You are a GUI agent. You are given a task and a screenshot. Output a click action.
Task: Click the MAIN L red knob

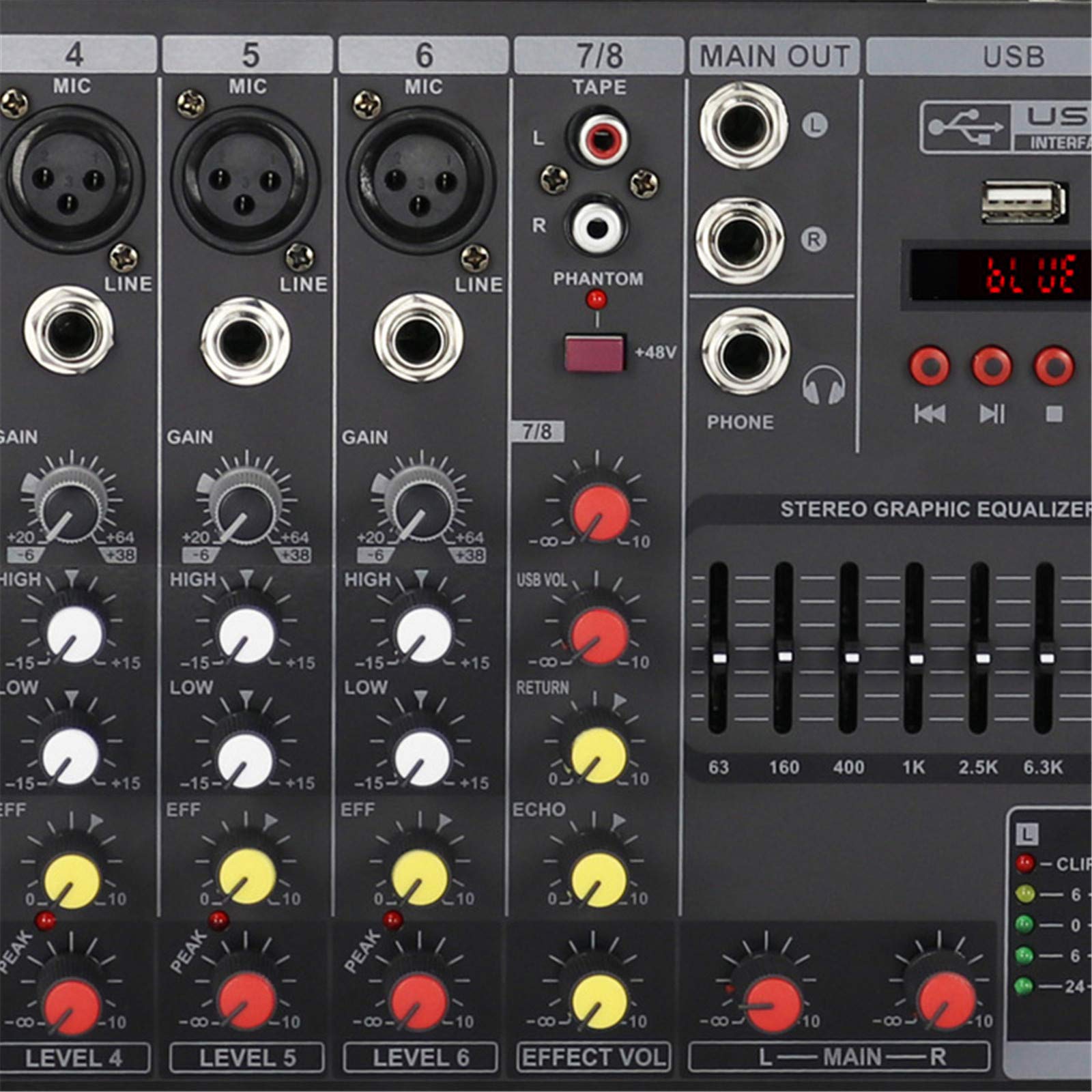(774, 1005)
